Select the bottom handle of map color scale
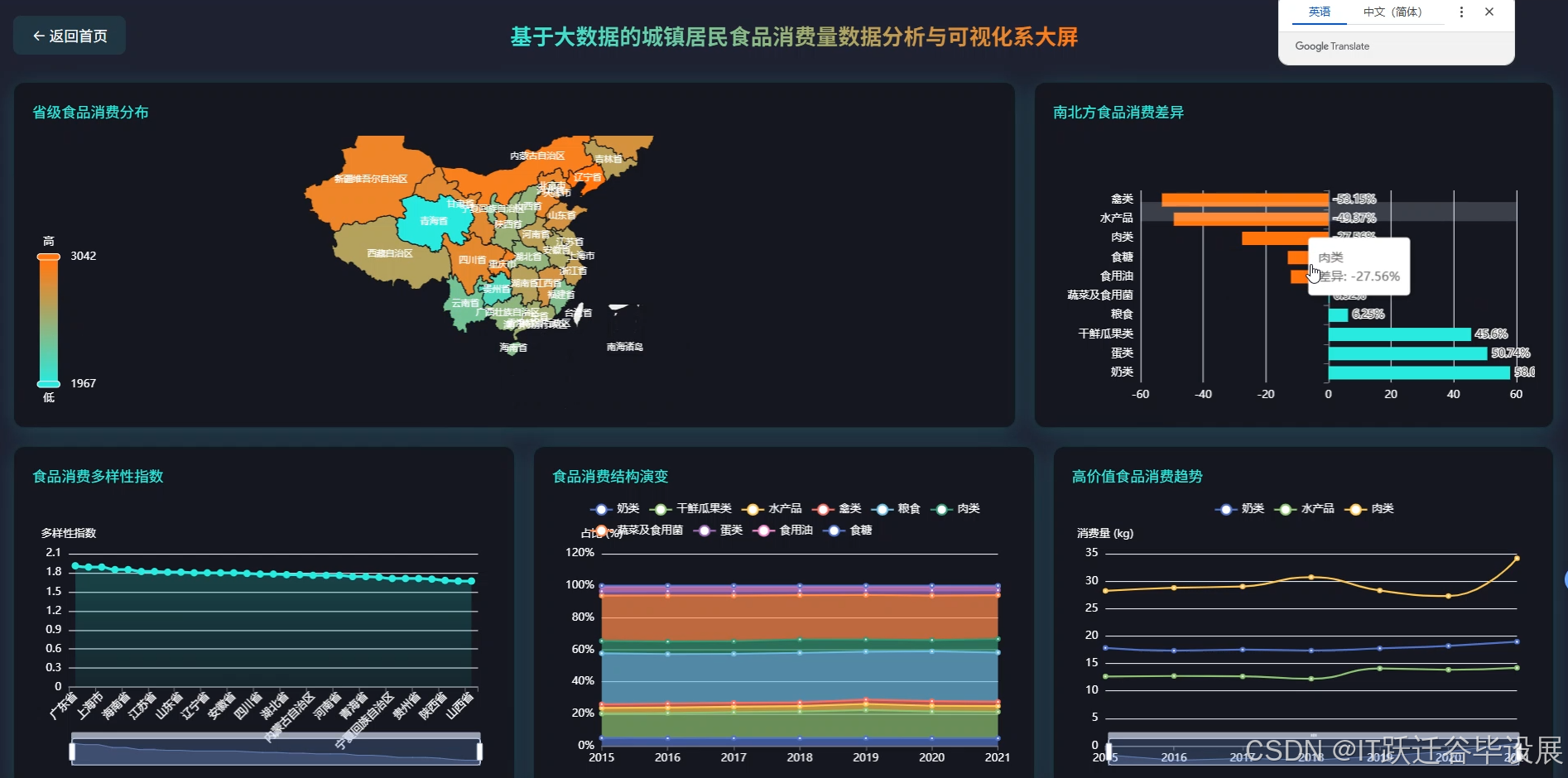The height and width of the screenshot is (778, 1568). [x=49, y=384]
